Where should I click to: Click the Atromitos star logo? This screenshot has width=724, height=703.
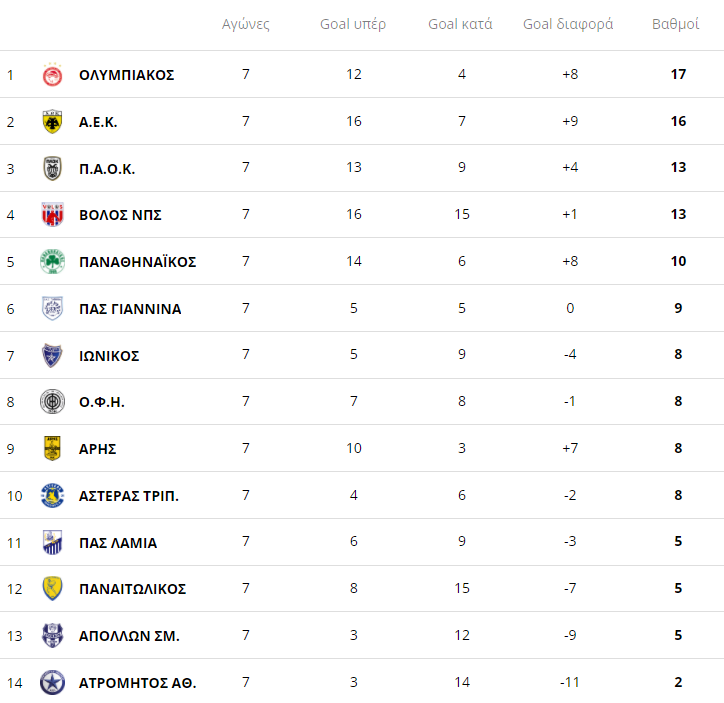tap(52, 683)
